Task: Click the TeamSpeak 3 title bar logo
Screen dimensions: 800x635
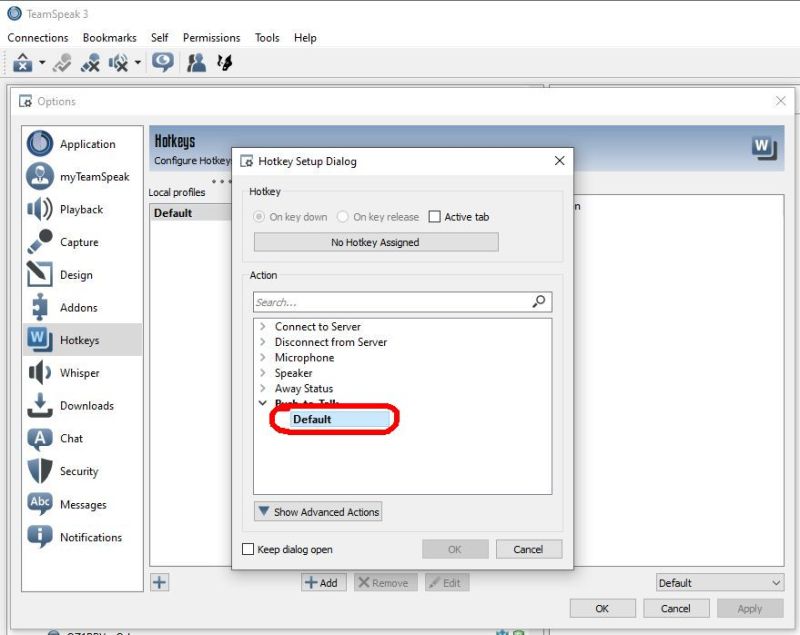Action: 14,14
